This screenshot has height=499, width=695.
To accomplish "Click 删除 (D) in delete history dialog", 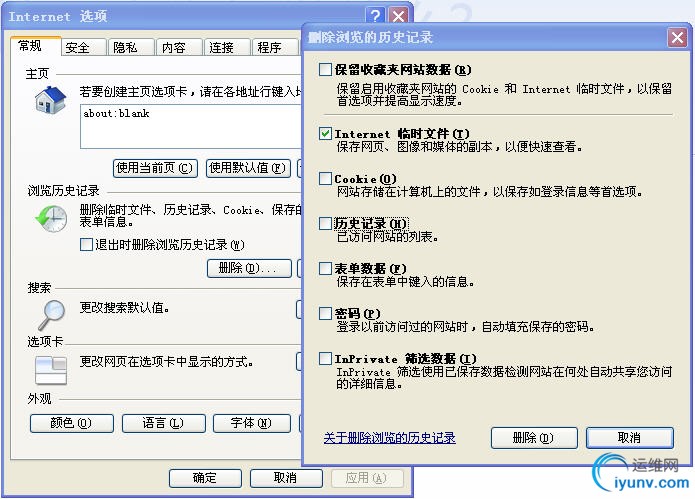I will 534,438.
